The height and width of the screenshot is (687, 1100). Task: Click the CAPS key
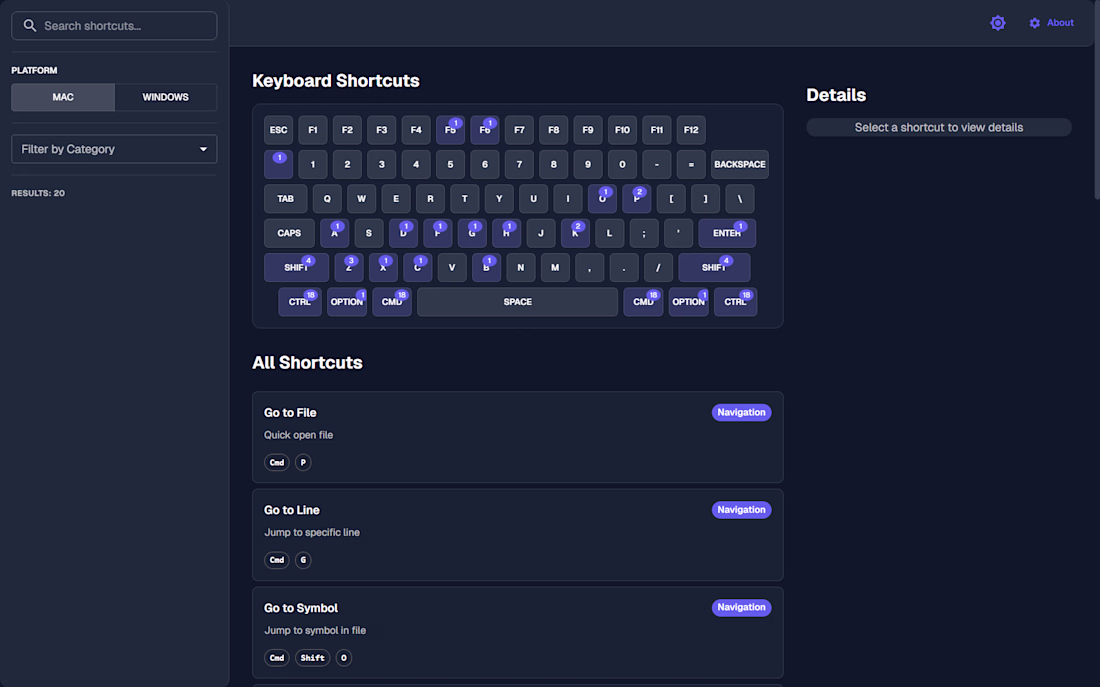[289, 233]
